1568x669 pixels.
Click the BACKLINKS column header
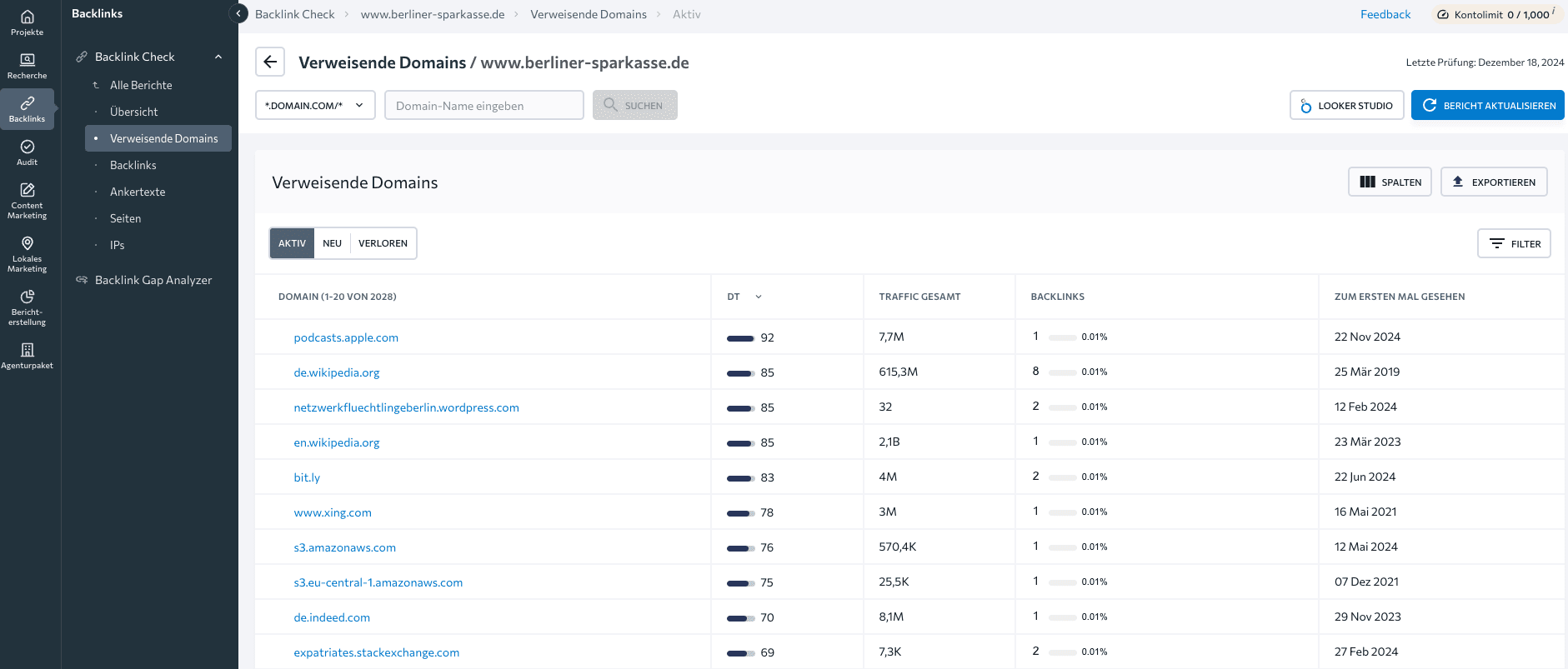tap(1057, 297)
